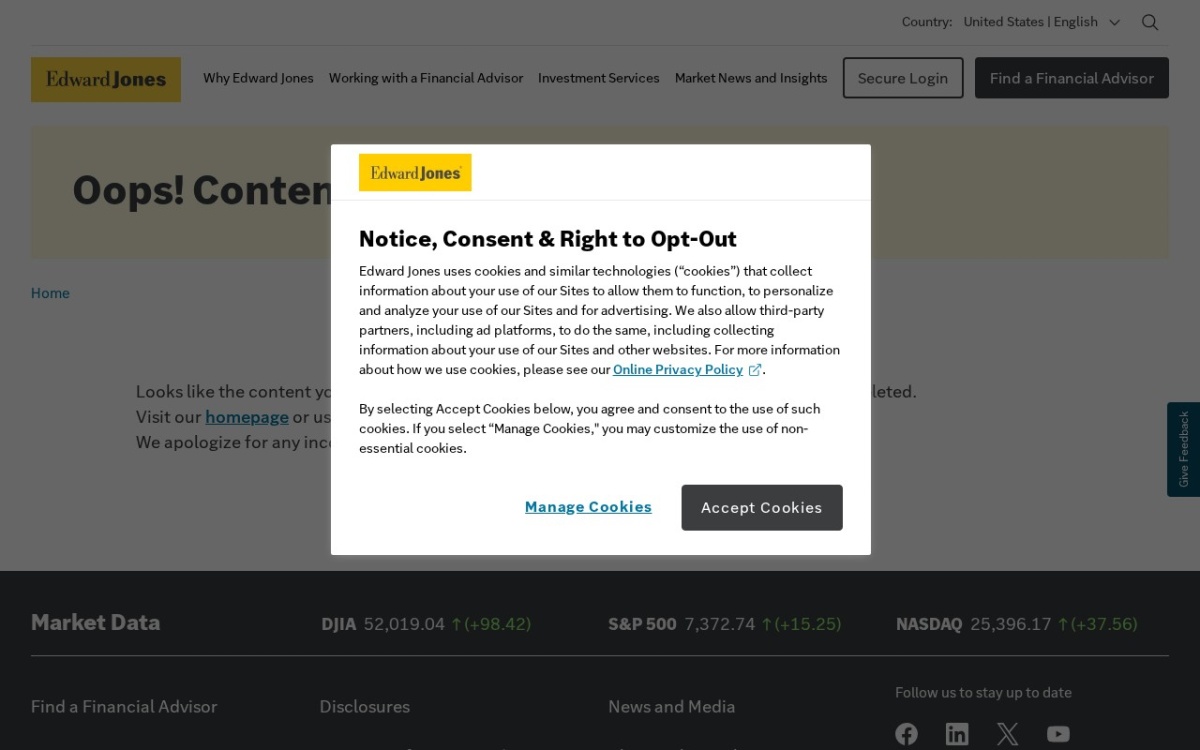1200x750 pixels.
Task: Click the Home breadcrumb link
Action: [x=50, y=293]
